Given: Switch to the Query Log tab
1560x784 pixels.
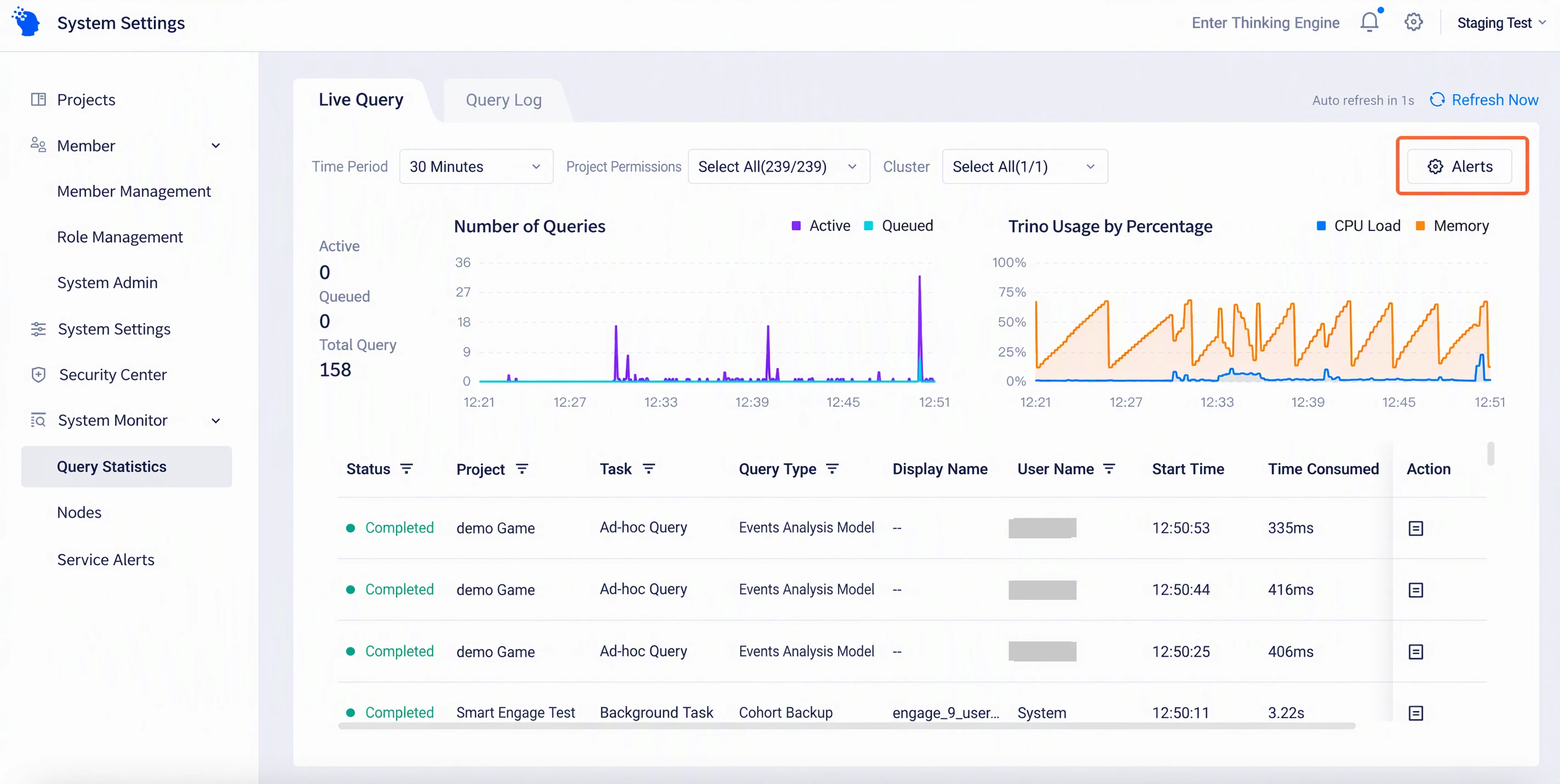Looking at the screenshot, I should click(x=503, y=100).
